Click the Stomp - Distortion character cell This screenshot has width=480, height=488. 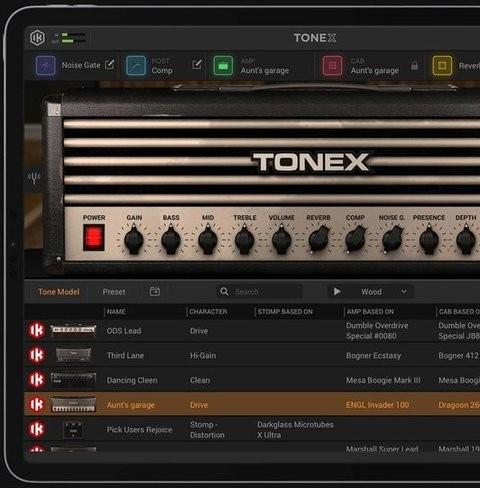207,430
